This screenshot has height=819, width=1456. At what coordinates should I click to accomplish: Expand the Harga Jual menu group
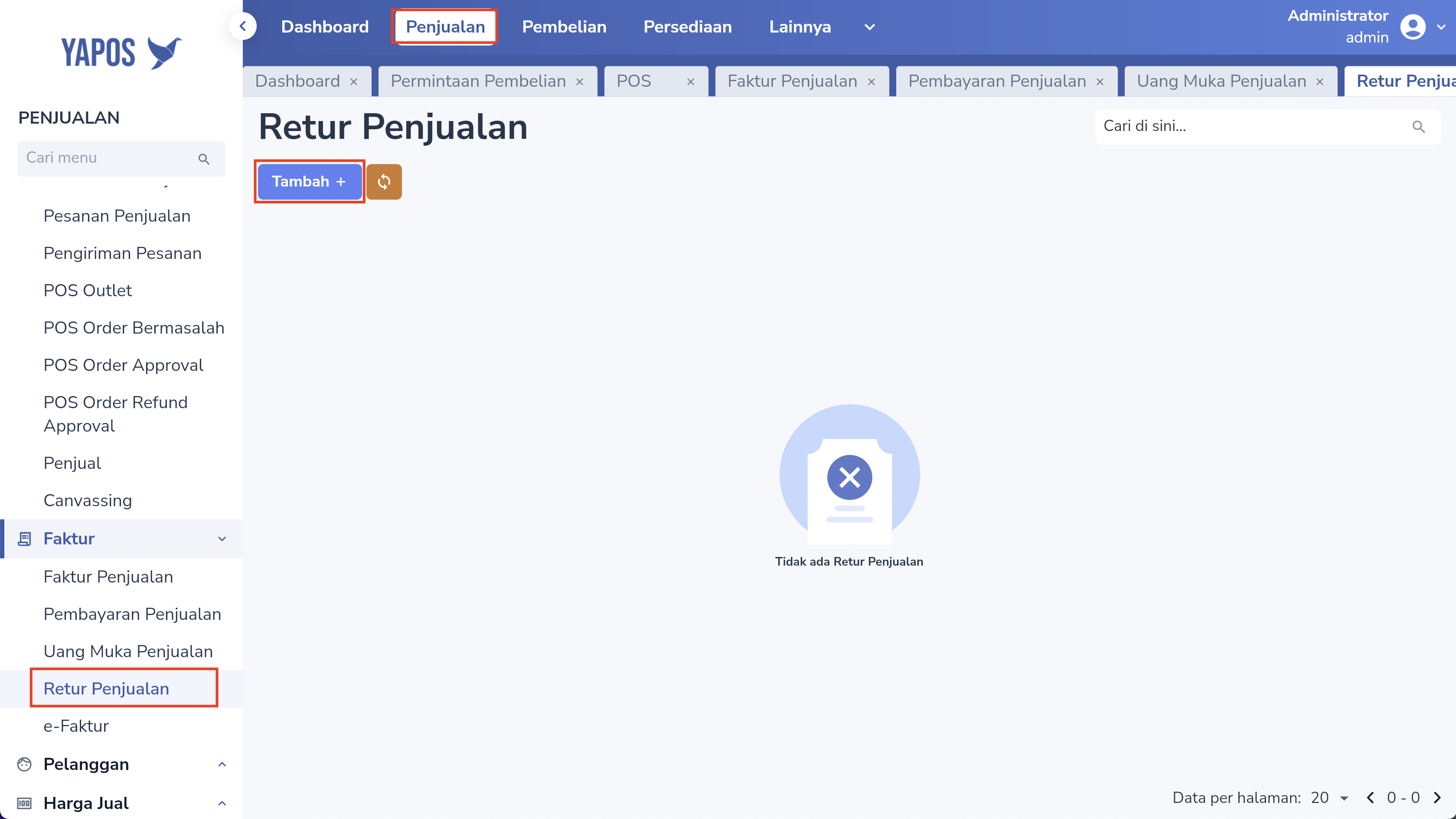tap(222, 803)
